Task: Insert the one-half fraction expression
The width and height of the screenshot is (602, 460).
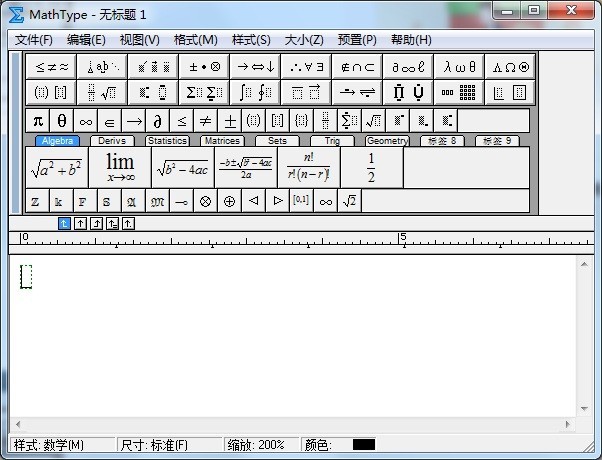Action: pyautogui.click(x=370, y=167)
